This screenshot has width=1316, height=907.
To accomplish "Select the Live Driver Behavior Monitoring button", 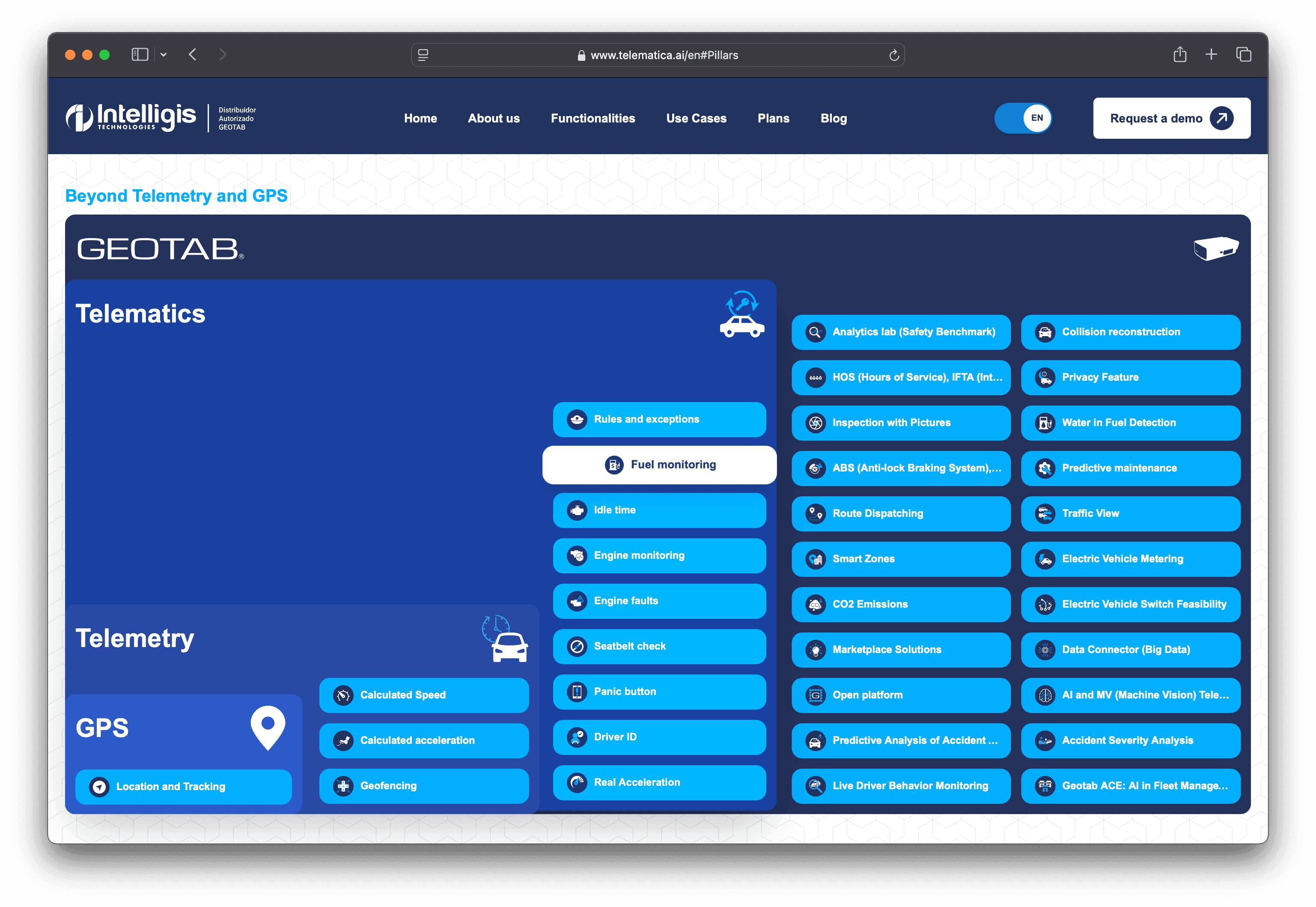I will tap(901, 787).
